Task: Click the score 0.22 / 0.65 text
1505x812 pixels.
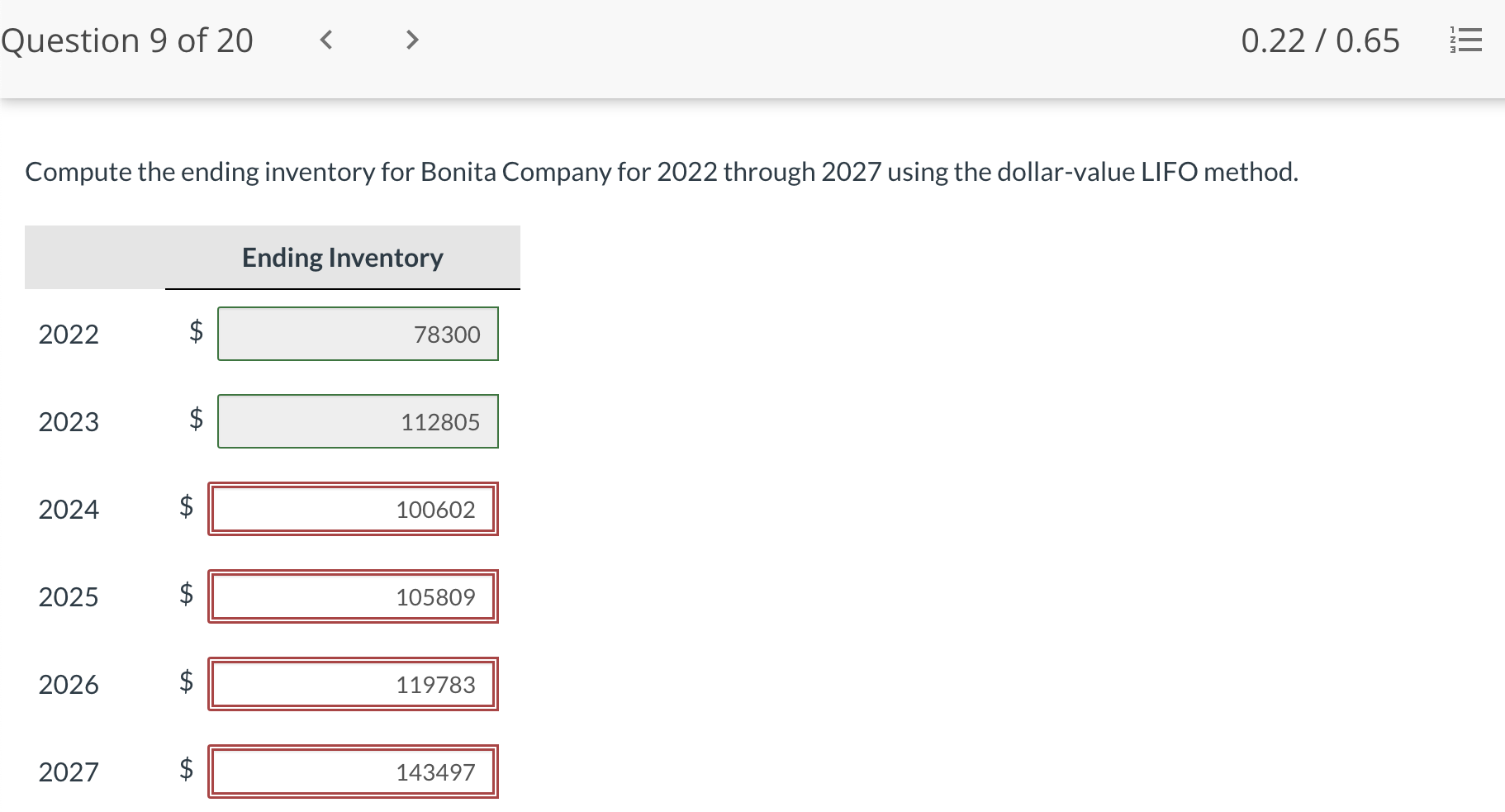Action: coord(1320,40)
